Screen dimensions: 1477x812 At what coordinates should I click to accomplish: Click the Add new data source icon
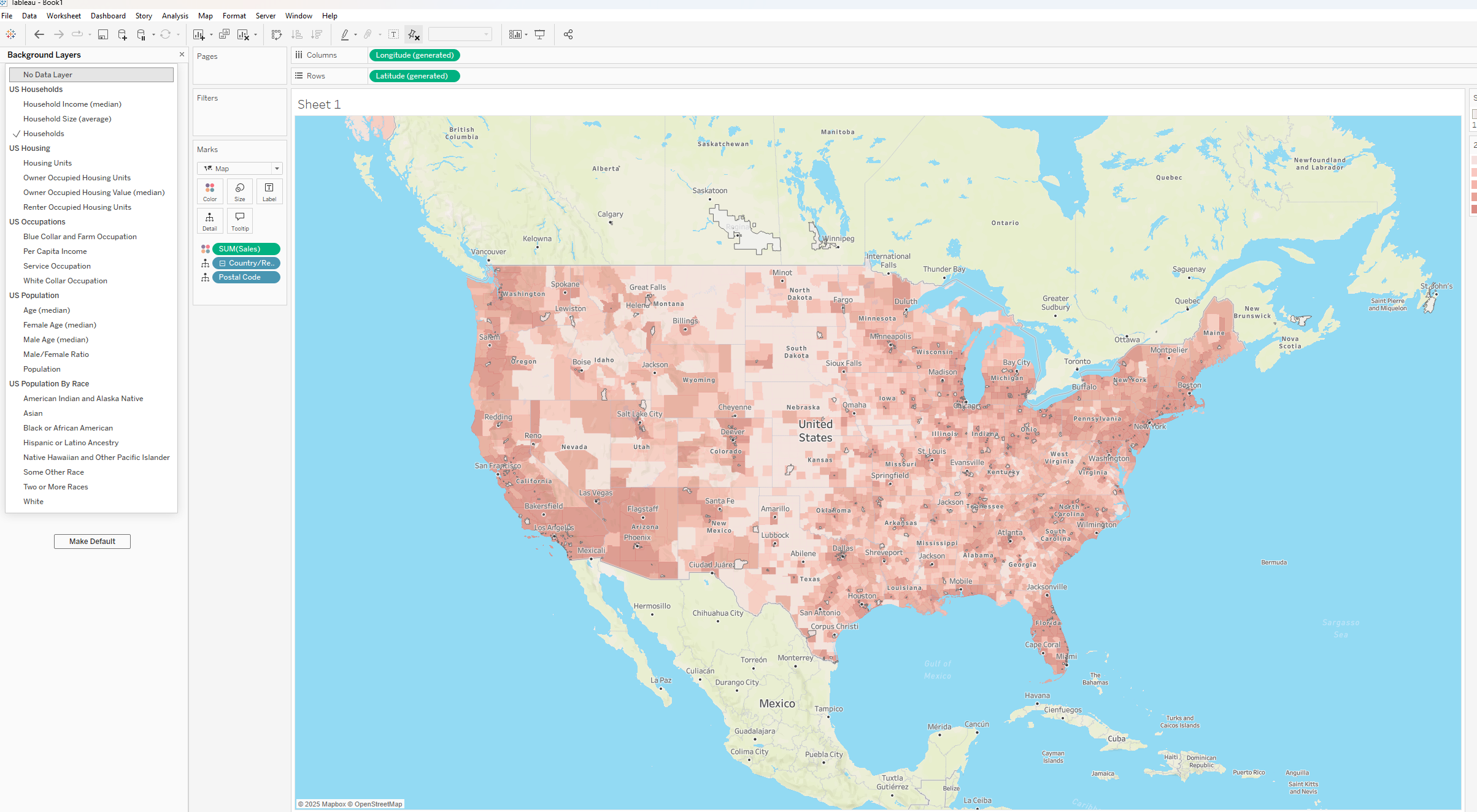click(122, 35)
